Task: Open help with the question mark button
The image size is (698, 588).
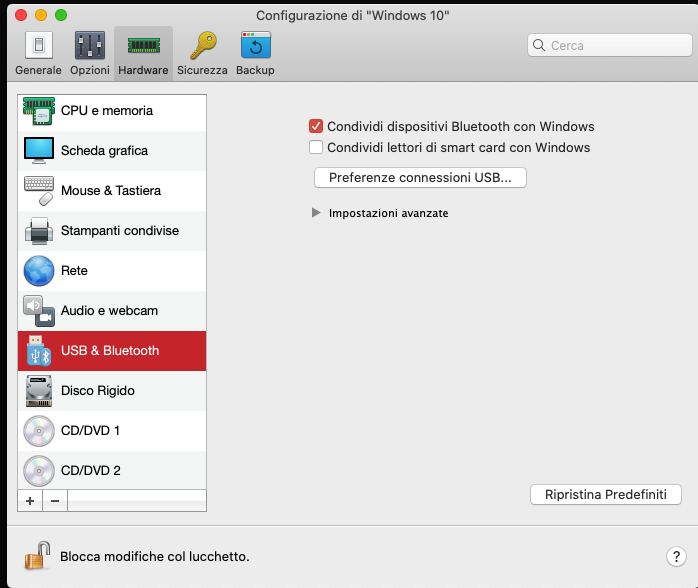Action: [x=676, y=556]
